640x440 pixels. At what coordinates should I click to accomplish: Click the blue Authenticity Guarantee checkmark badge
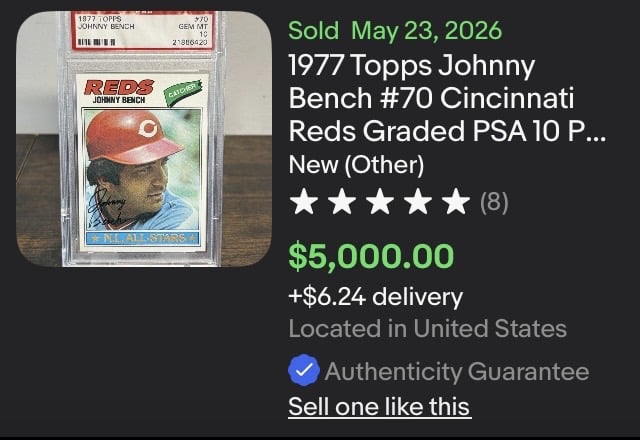(304, 370)
